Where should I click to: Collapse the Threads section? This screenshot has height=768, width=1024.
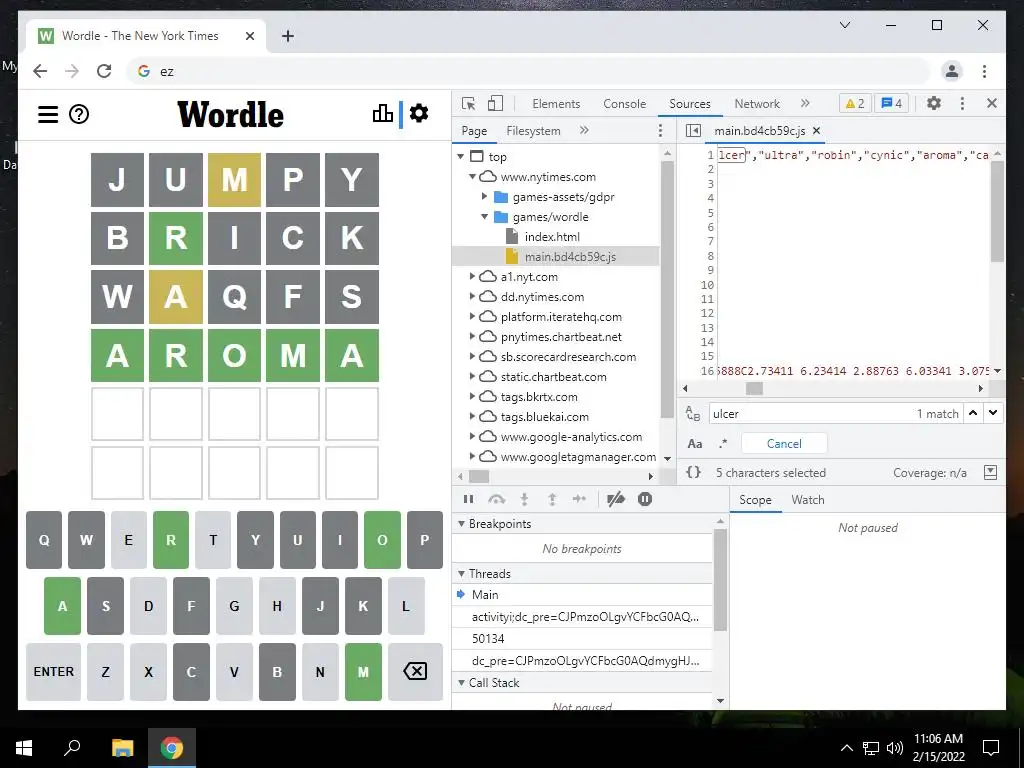[x=461, y=574]
